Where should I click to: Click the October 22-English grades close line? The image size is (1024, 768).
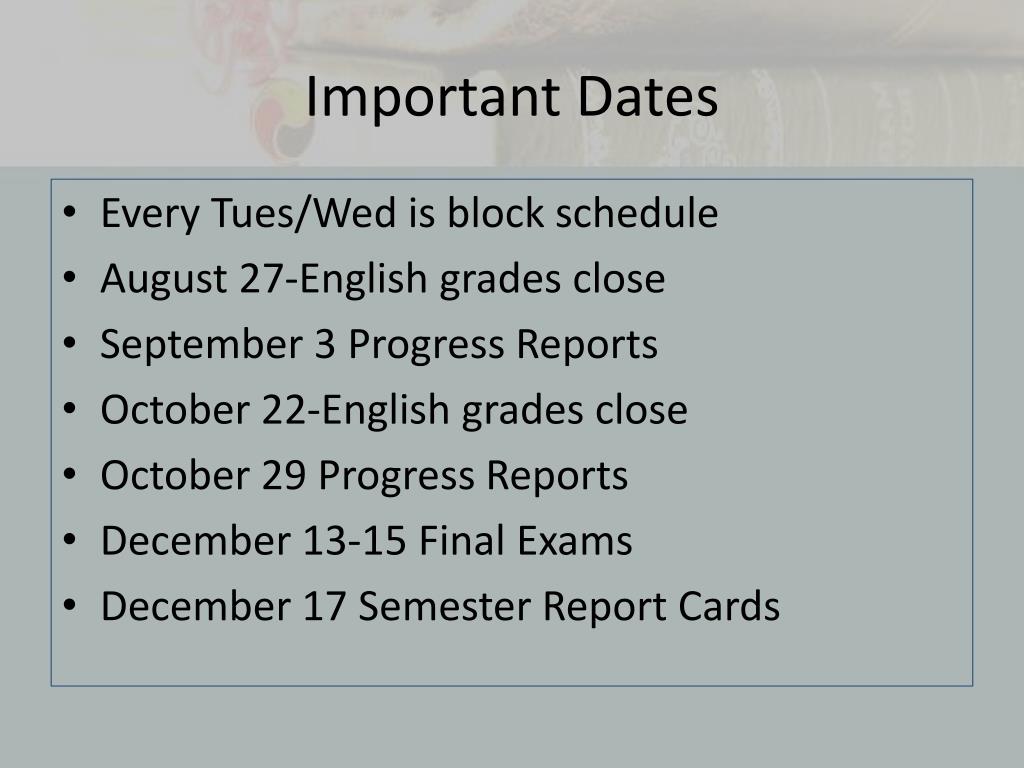tap(394, 410)
